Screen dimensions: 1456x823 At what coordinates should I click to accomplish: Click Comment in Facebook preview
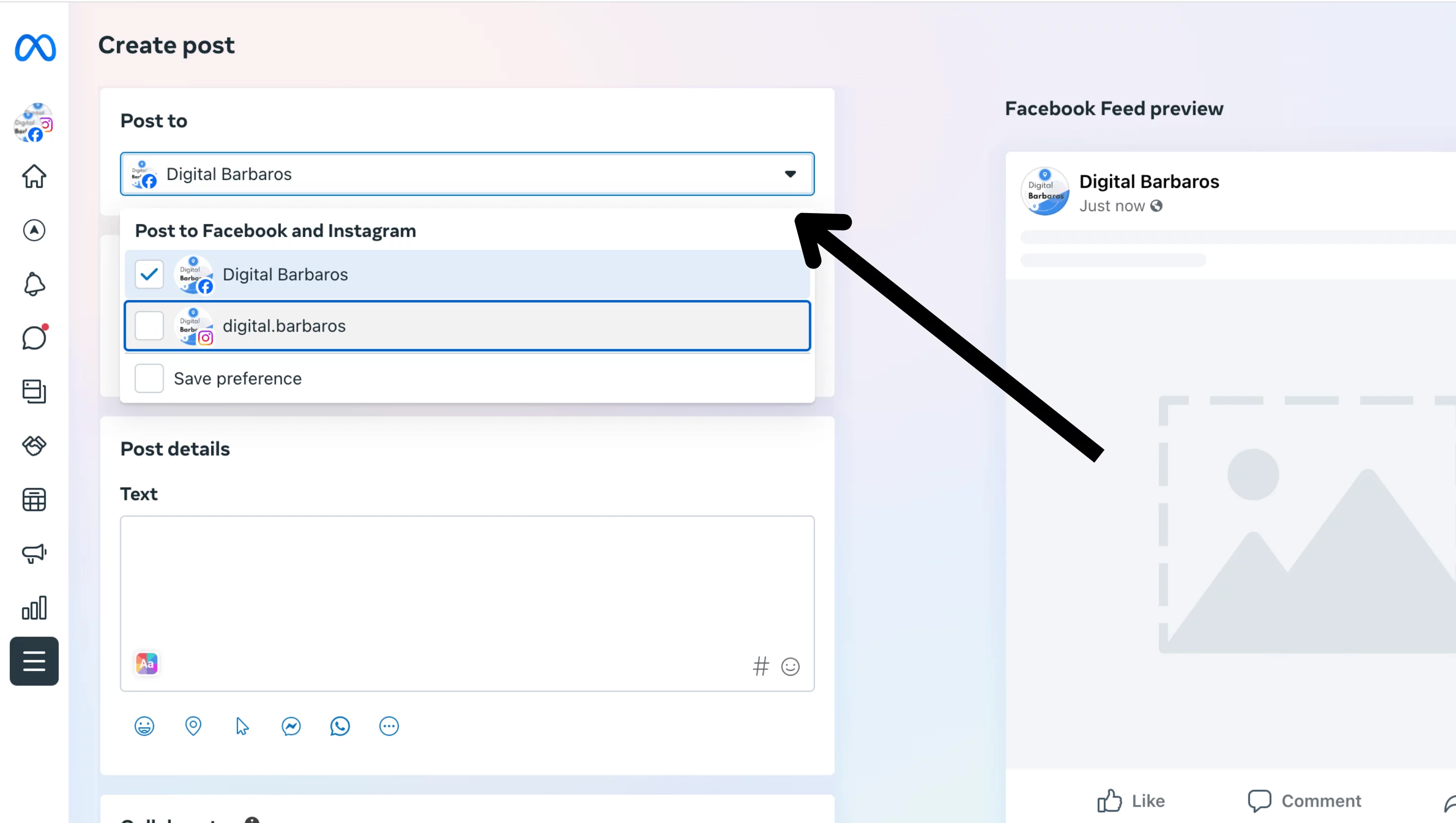(1305, 800)
